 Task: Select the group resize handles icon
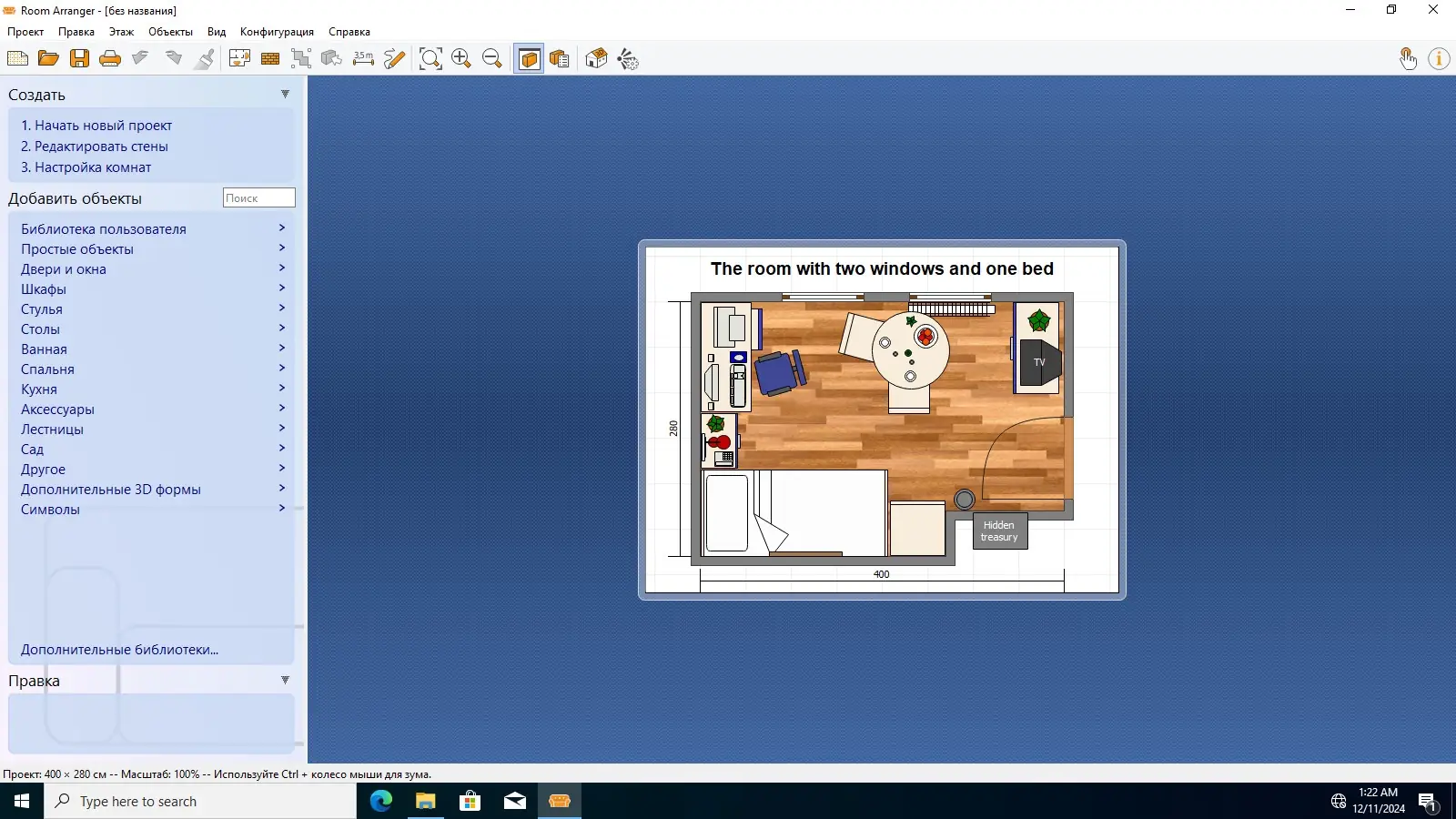tap(301, 59)
